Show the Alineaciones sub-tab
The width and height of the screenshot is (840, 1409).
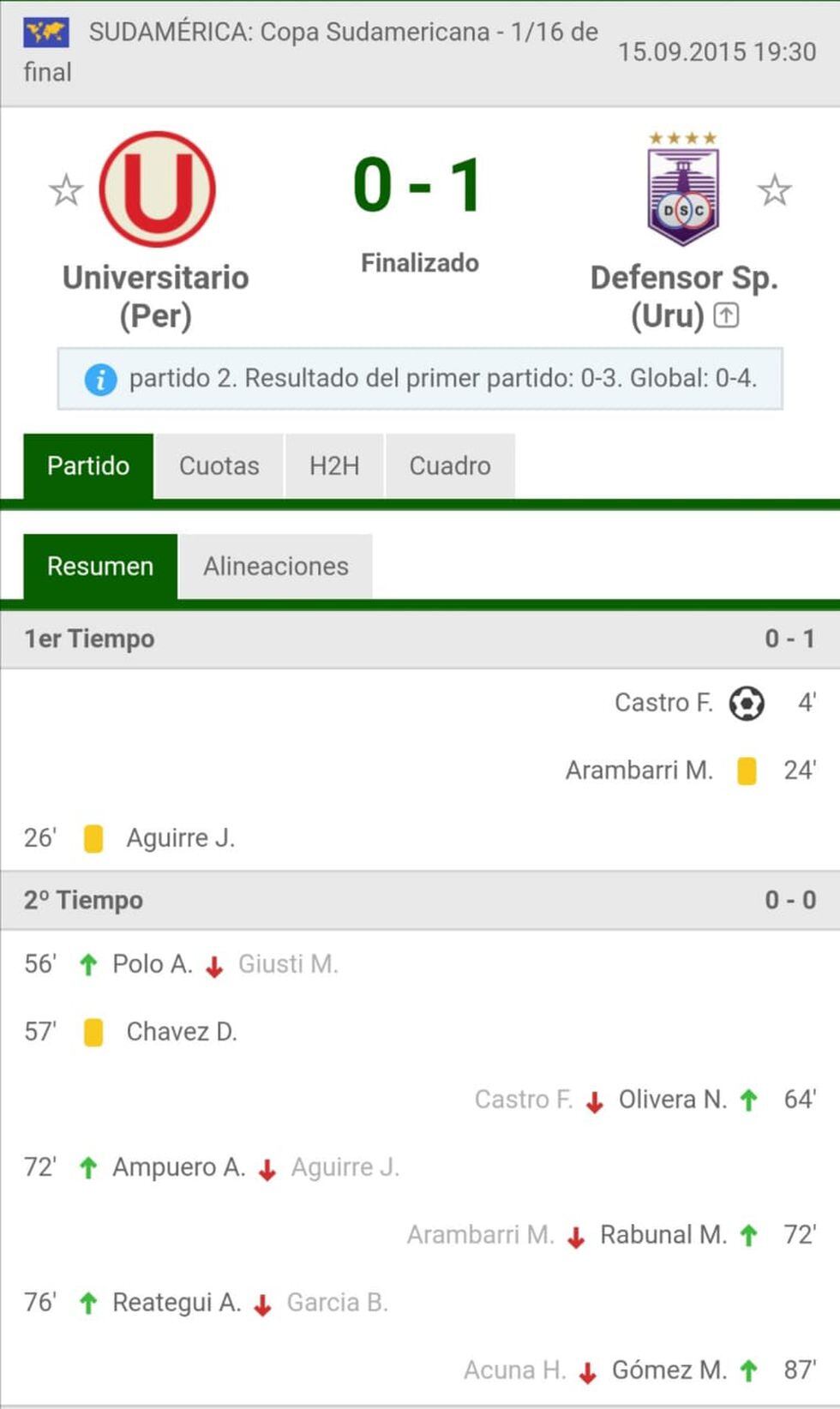coord(275,567)
